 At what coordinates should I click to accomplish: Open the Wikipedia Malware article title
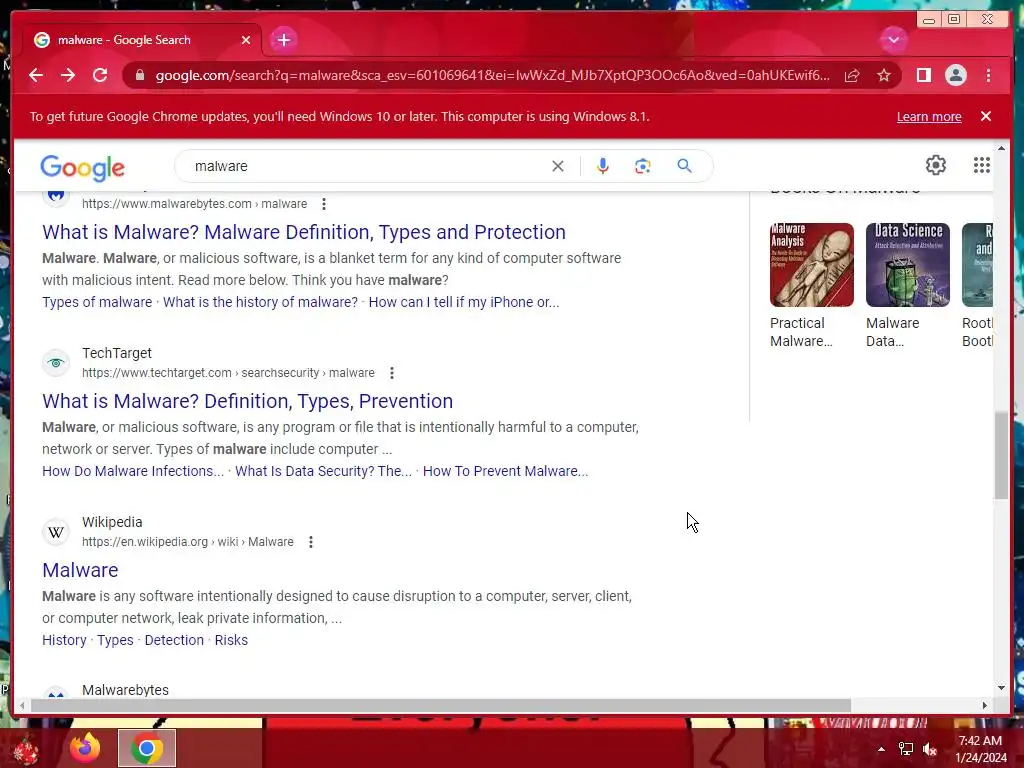pyautogui.click(x=80, y=570)
